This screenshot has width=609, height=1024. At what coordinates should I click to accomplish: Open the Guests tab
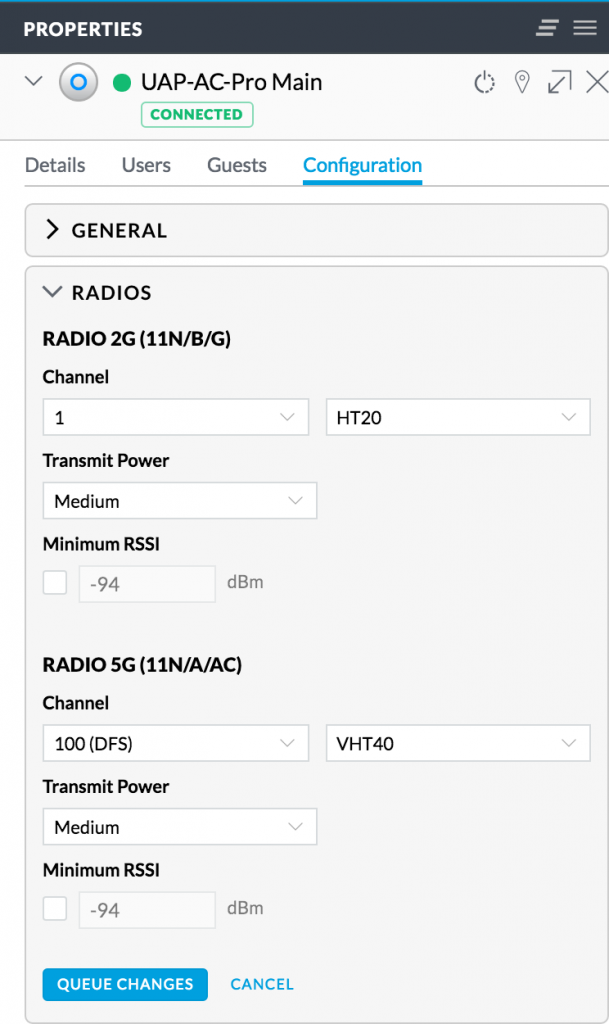(x=237, y=166)
